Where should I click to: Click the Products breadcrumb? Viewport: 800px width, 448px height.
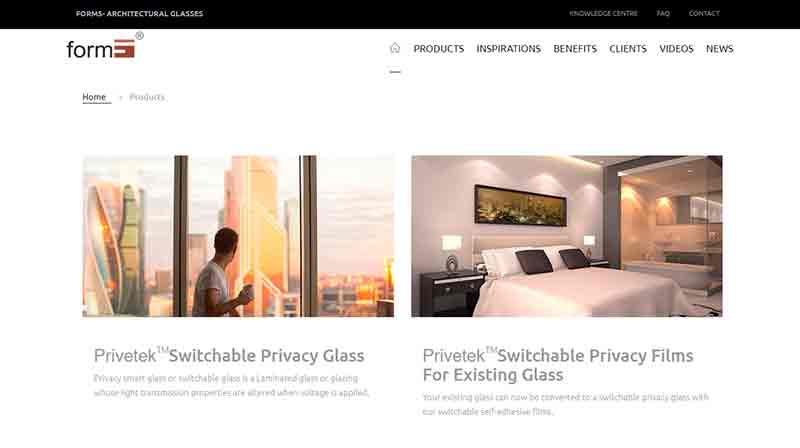[147, 97]
